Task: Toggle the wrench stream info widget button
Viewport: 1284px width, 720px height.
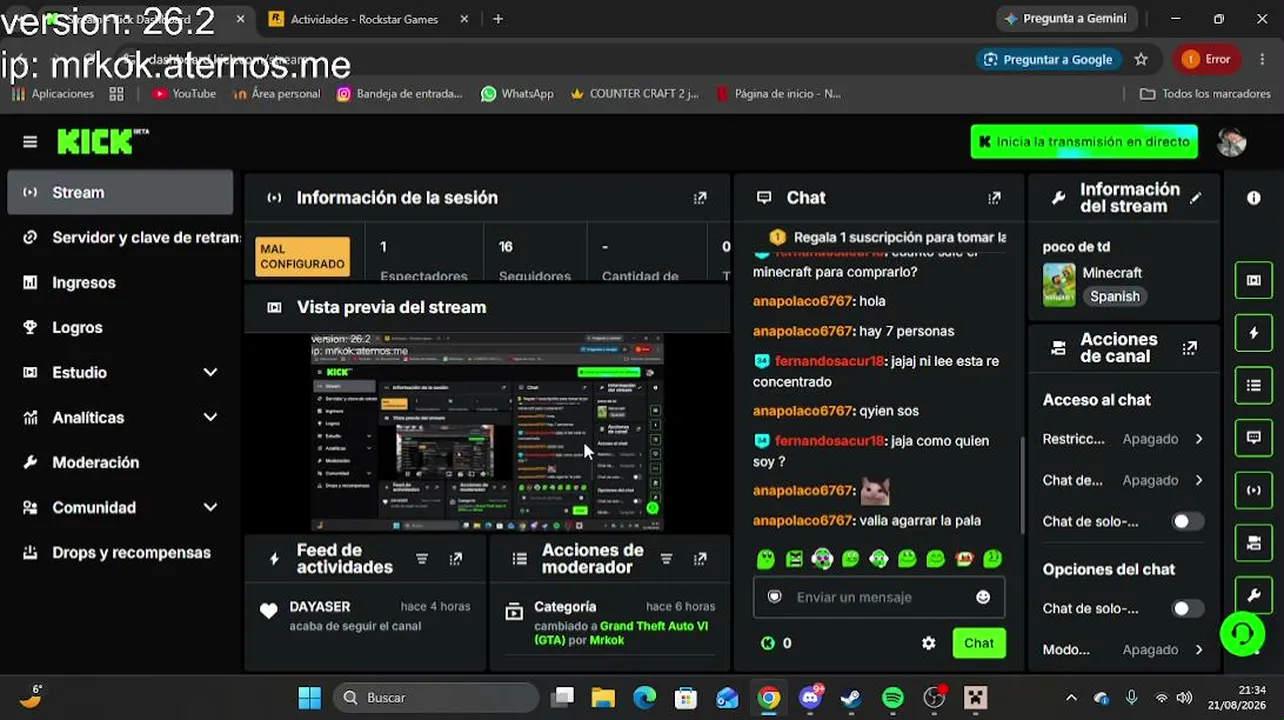Action: tap(1253, 595)
